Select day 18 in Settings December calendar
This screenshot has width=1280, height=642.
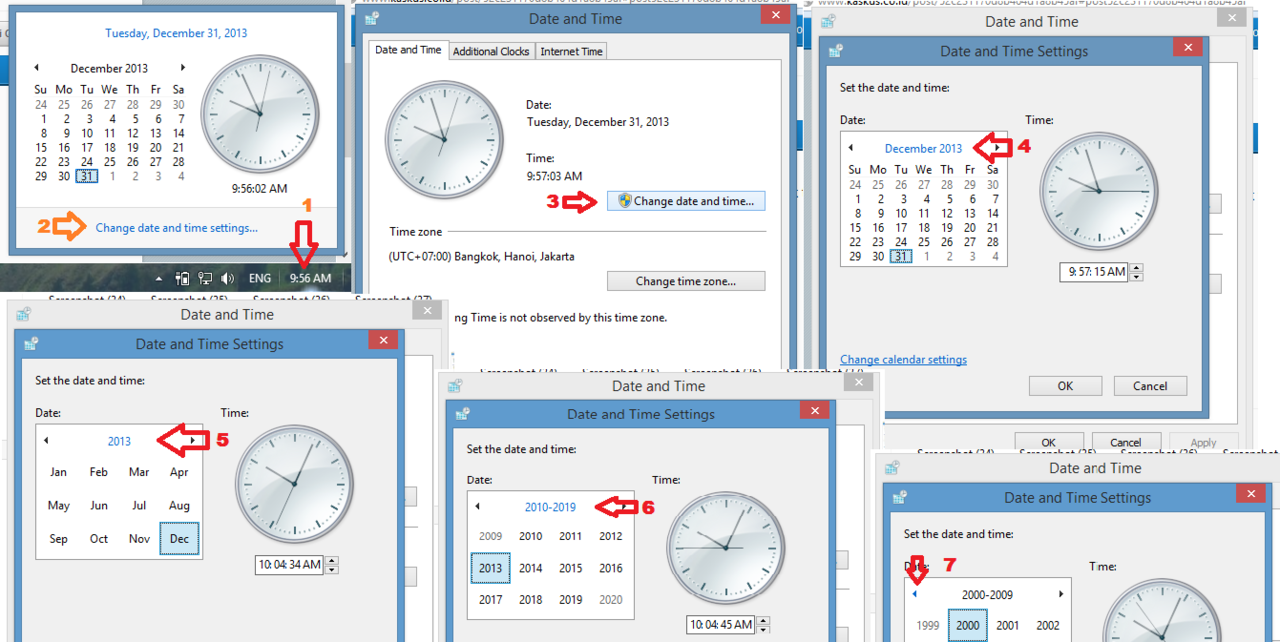(924, 227)
